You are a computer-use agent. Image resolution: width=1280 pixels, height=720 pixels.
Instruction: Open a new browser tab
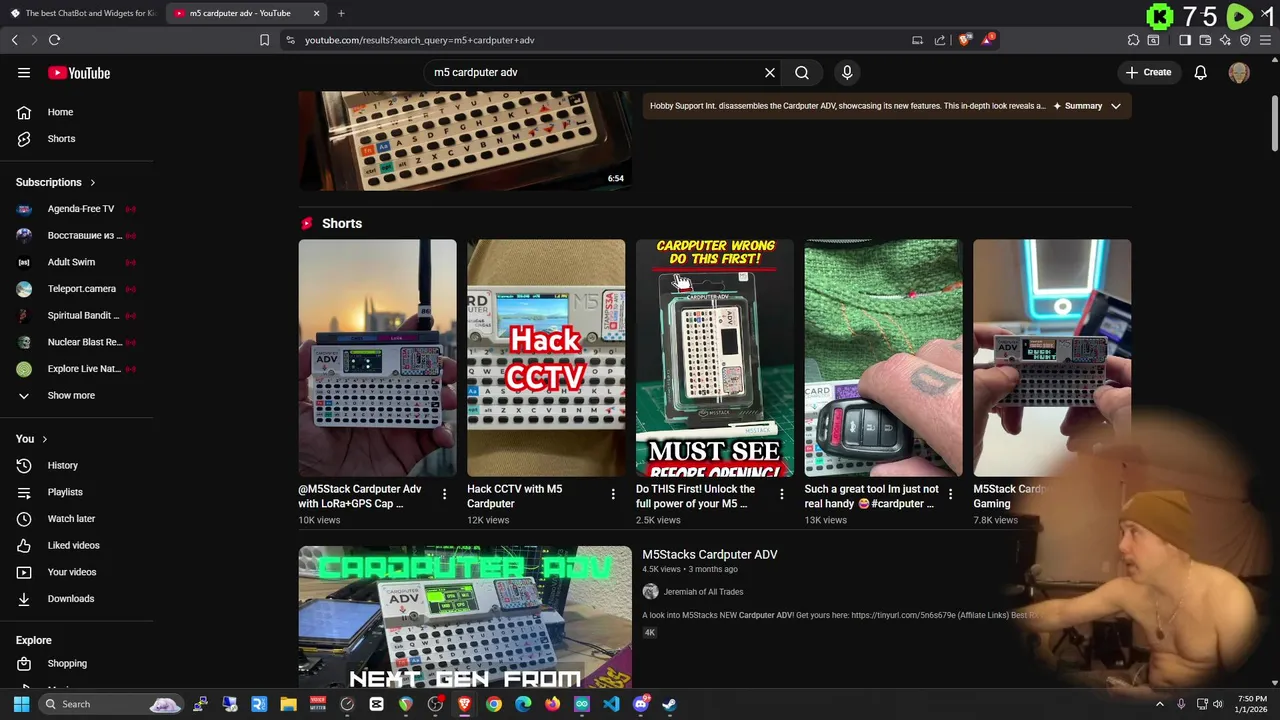pos(341,13)
